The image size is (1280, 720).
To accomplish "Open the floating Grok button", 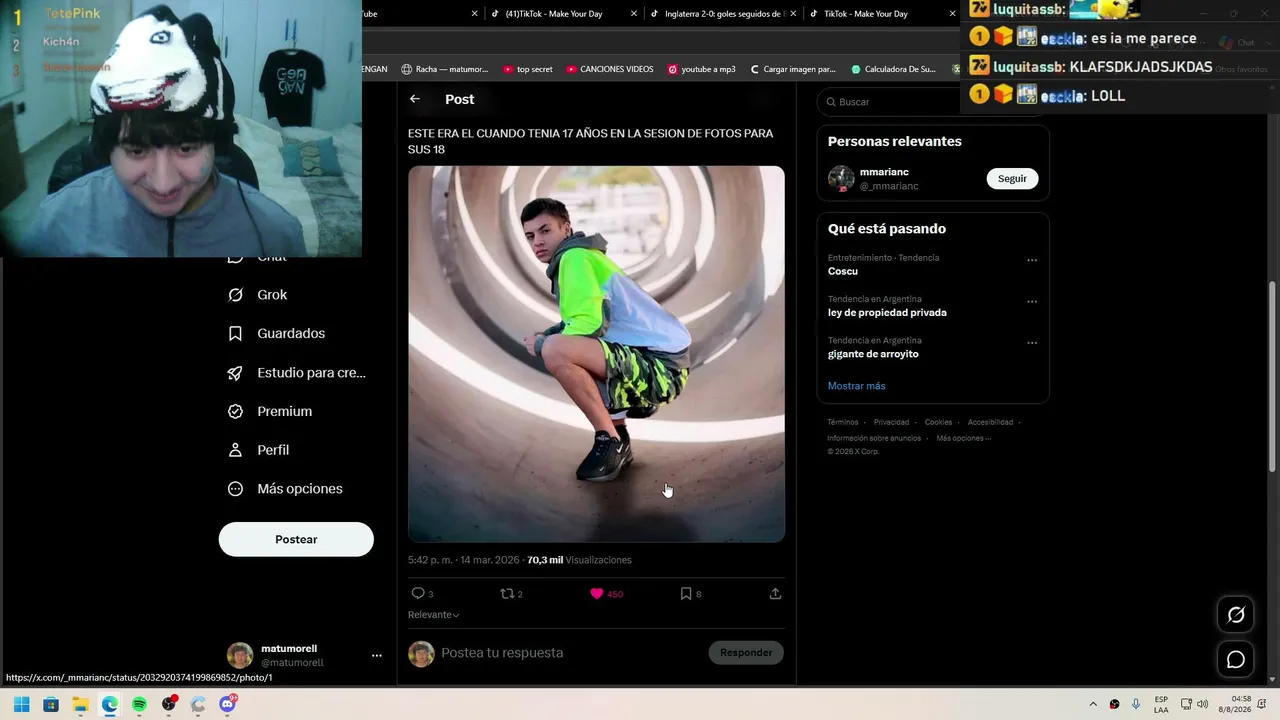I will pyautogui.click(x=1236, y=615).
